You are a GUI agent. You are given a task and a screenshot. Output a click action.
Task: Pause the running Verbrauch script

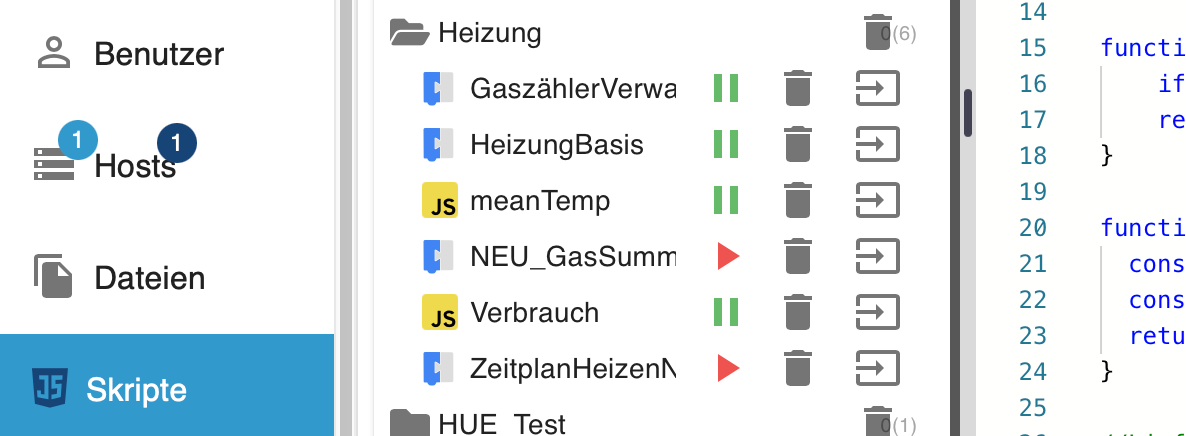[x=726, y=313]
